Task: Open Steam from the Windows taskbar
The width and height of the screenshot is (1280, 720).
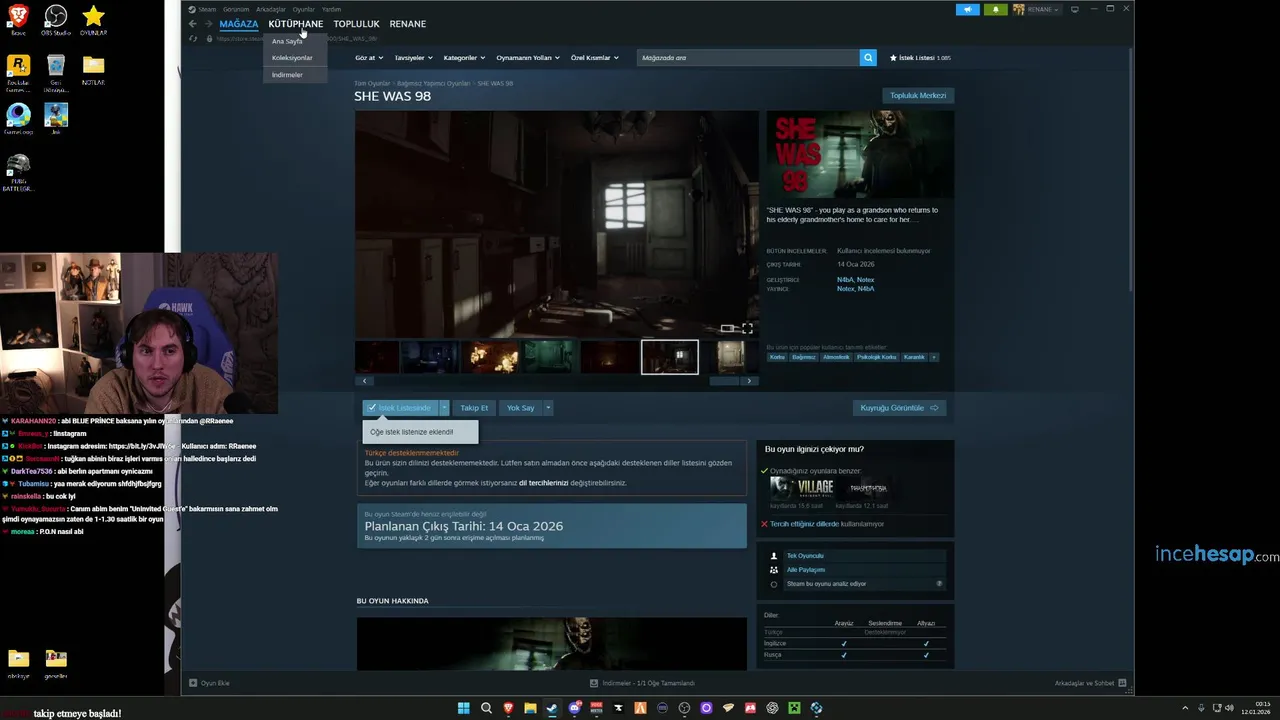Action: point(552,708)
